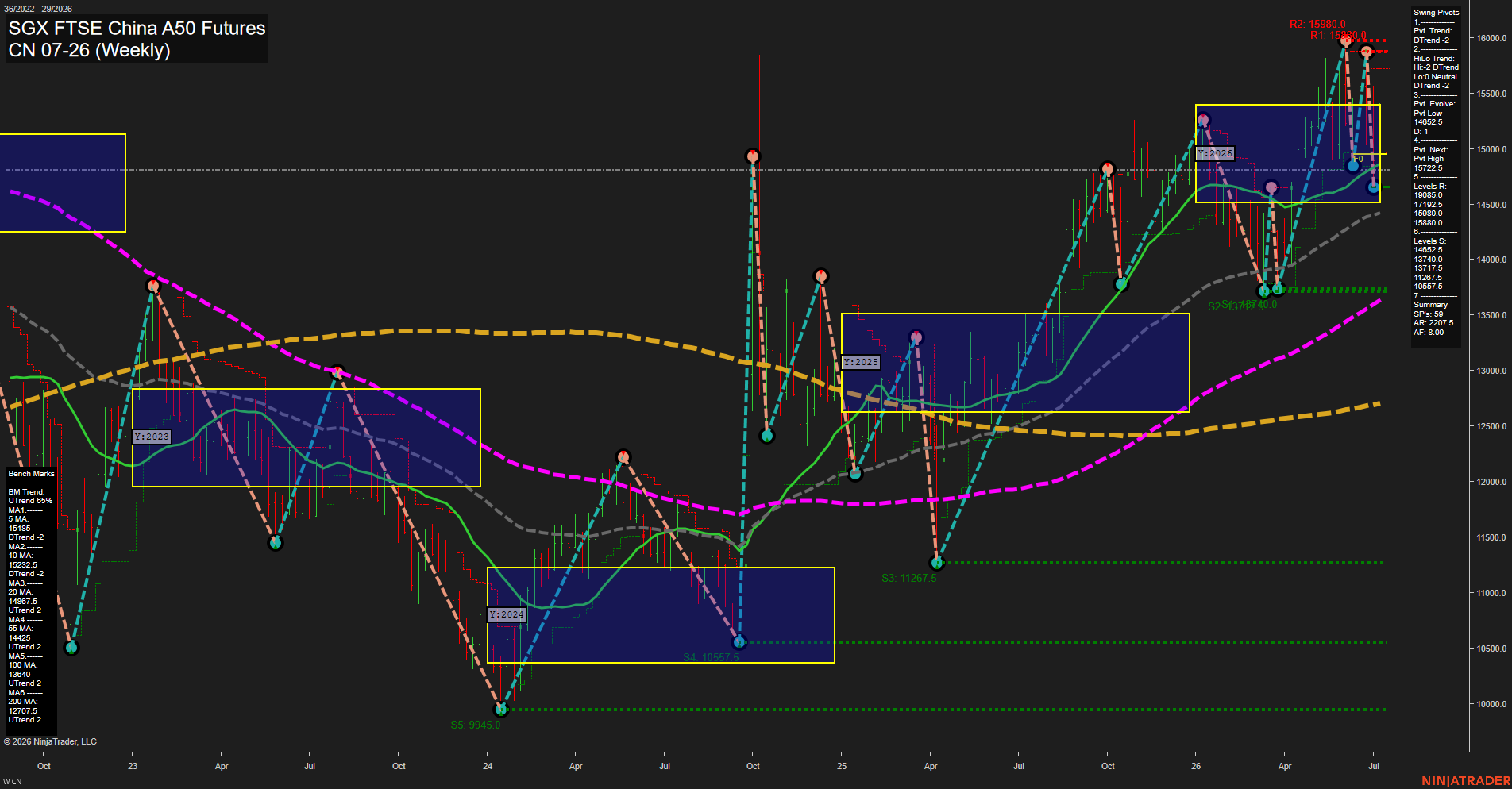Click 10 MA value 15232.5
1512x789 pixels.
[x=22, y=564]
